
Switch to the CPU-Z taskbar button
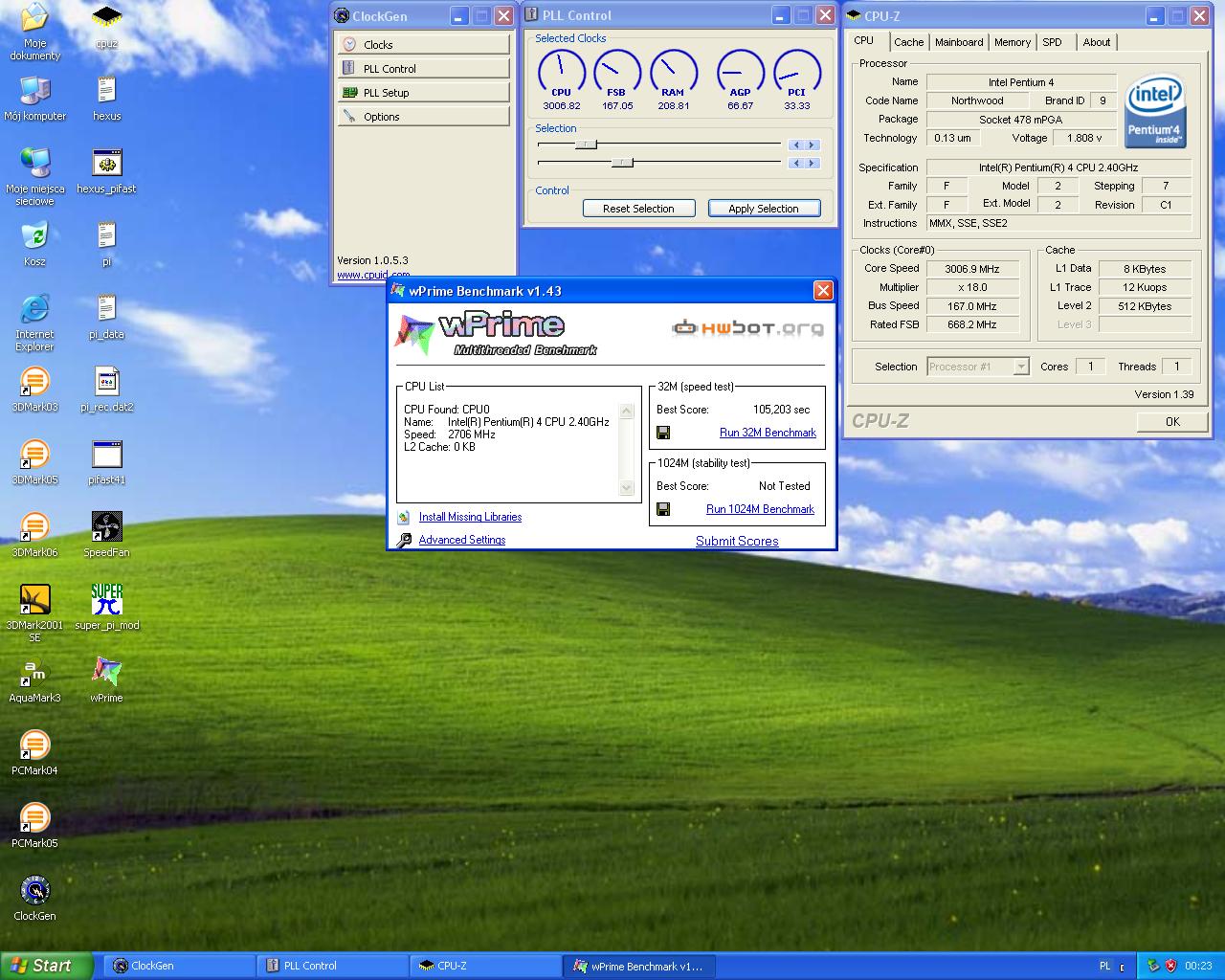[485, 966]
